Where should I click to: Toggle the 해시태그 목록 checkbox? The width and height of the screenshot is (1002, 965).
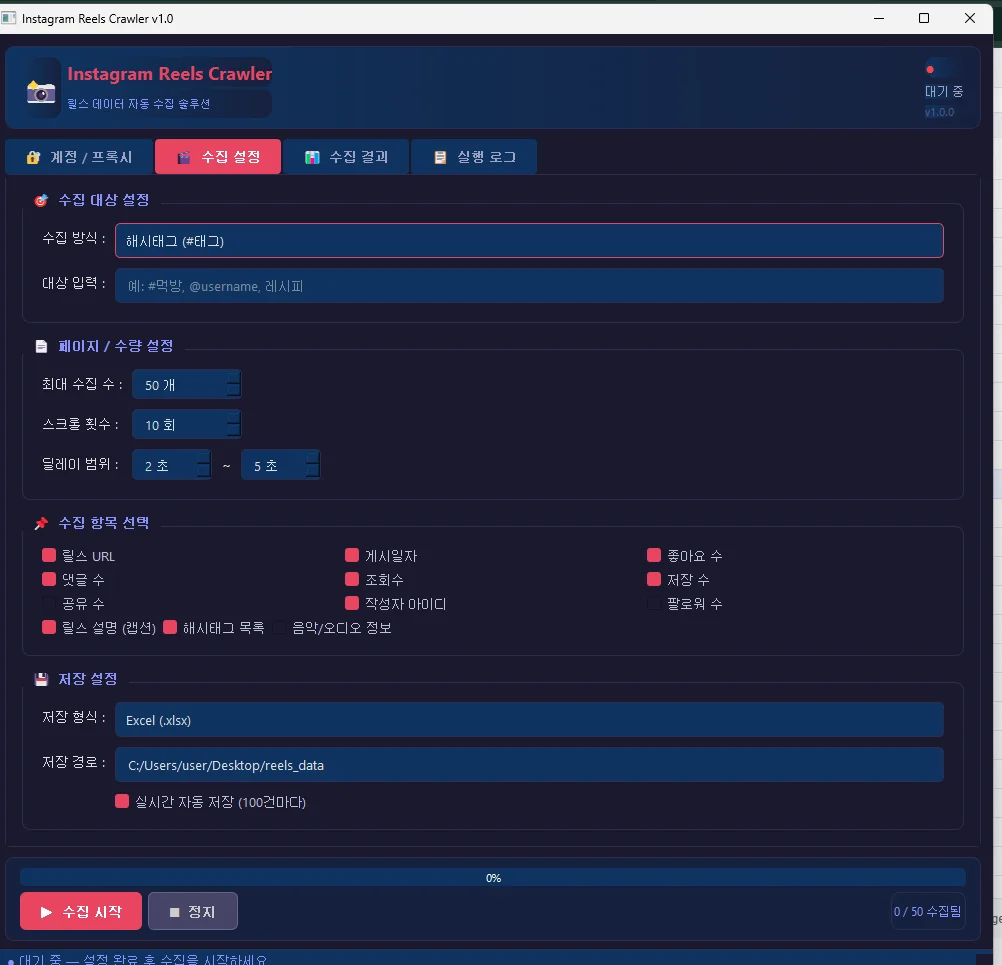[170, 628]
